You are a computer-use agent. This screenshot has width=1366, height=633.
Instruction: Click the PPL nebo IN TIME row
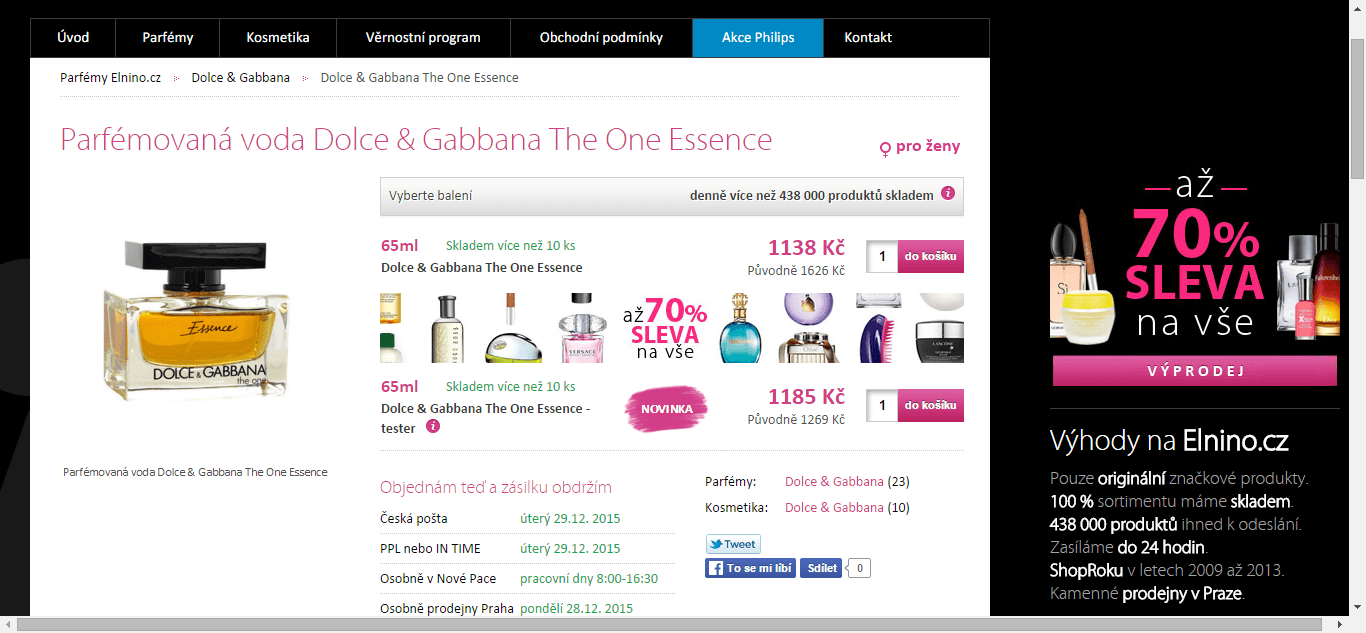(527, 549)
